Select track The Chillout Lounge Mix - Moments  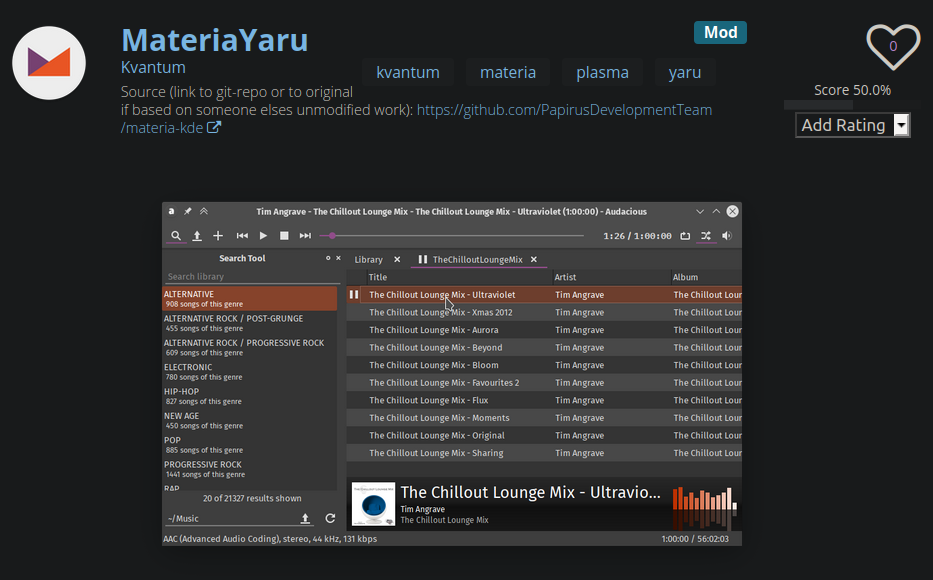point(544,418)
